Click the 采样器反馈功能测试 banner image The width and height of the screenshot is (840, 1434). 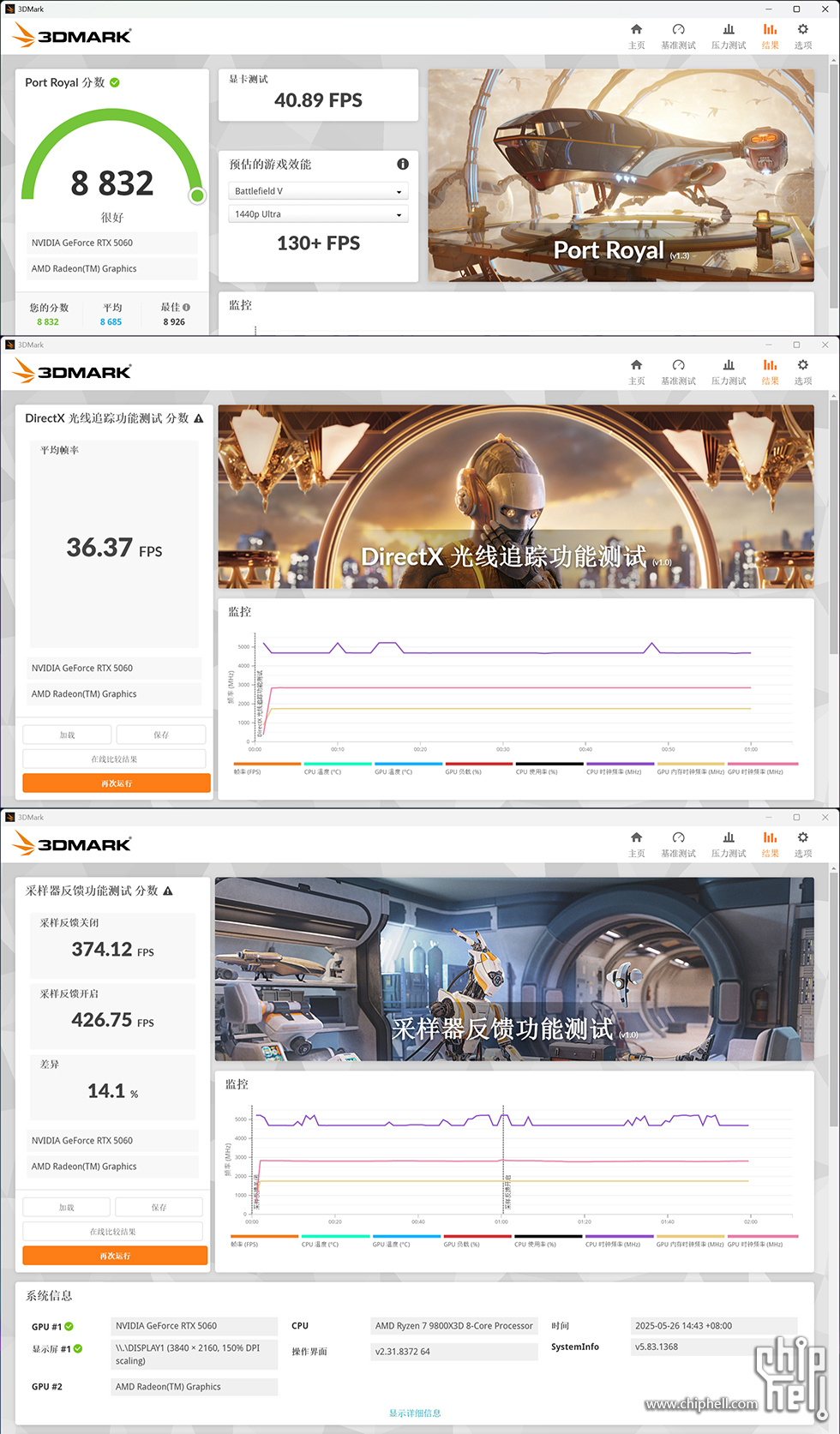(x=514, y=969)
